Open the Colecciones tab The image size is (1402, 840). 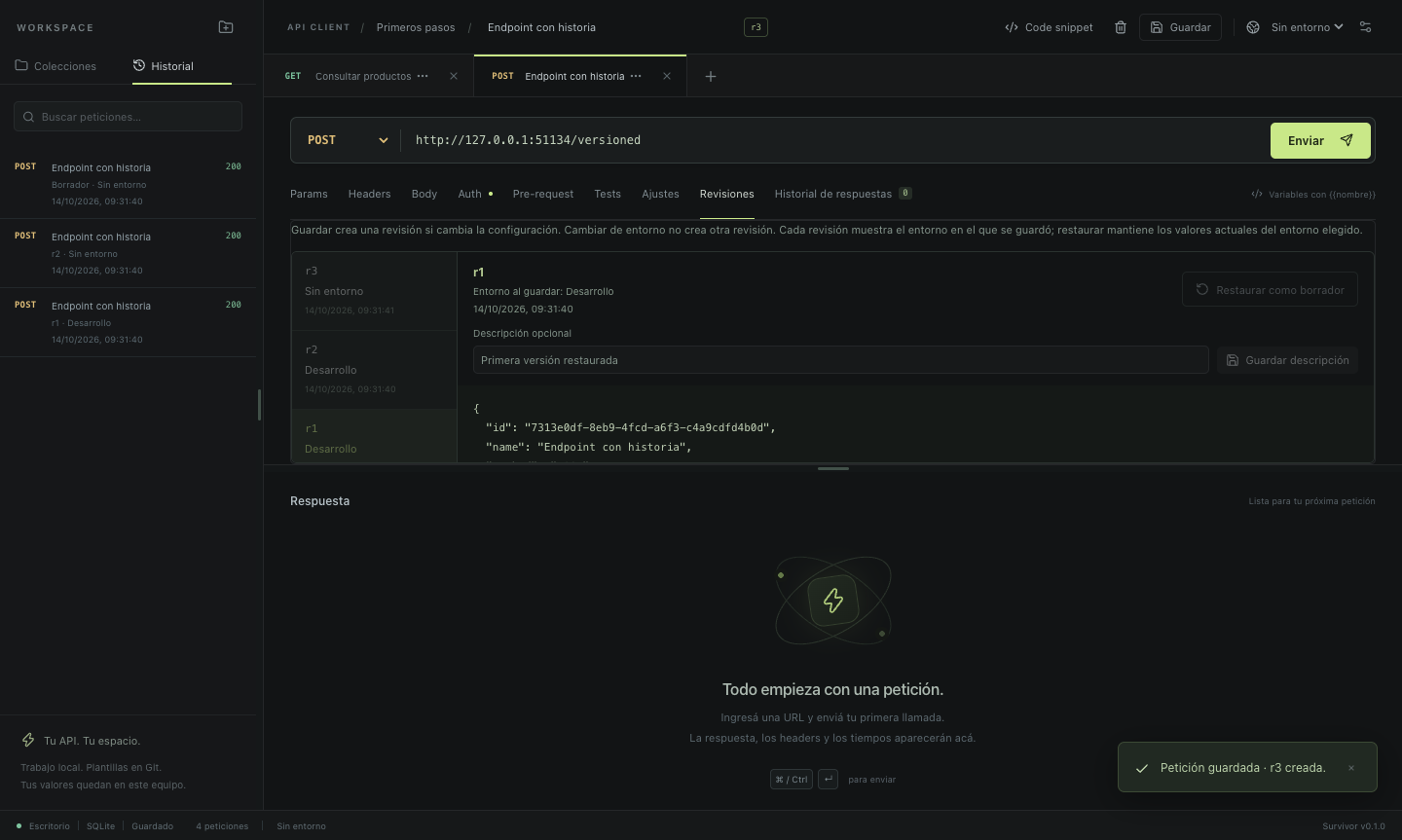pos(55,66)
